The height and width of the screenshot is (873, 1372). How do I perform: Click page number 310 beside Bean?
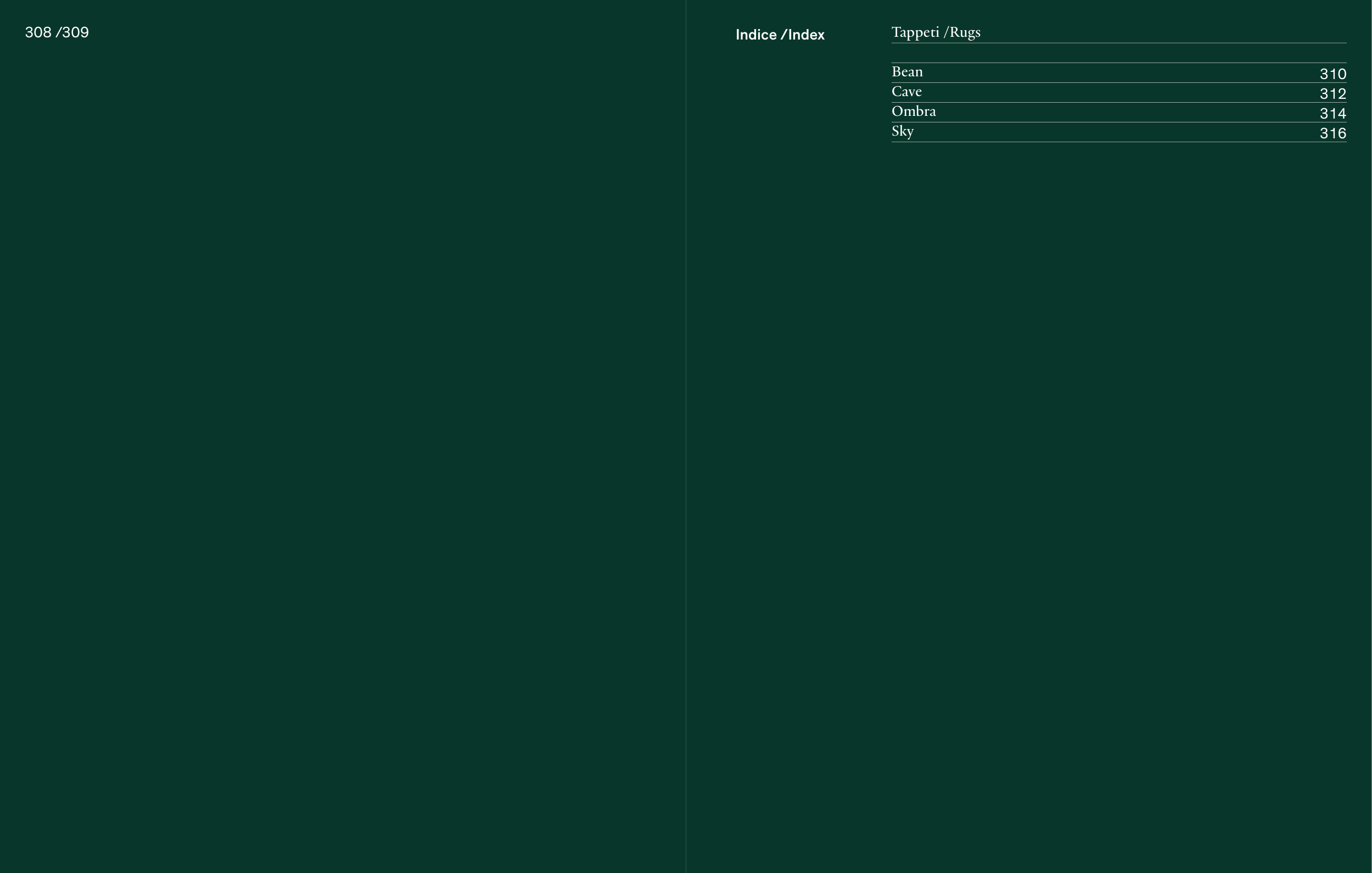1332,74
